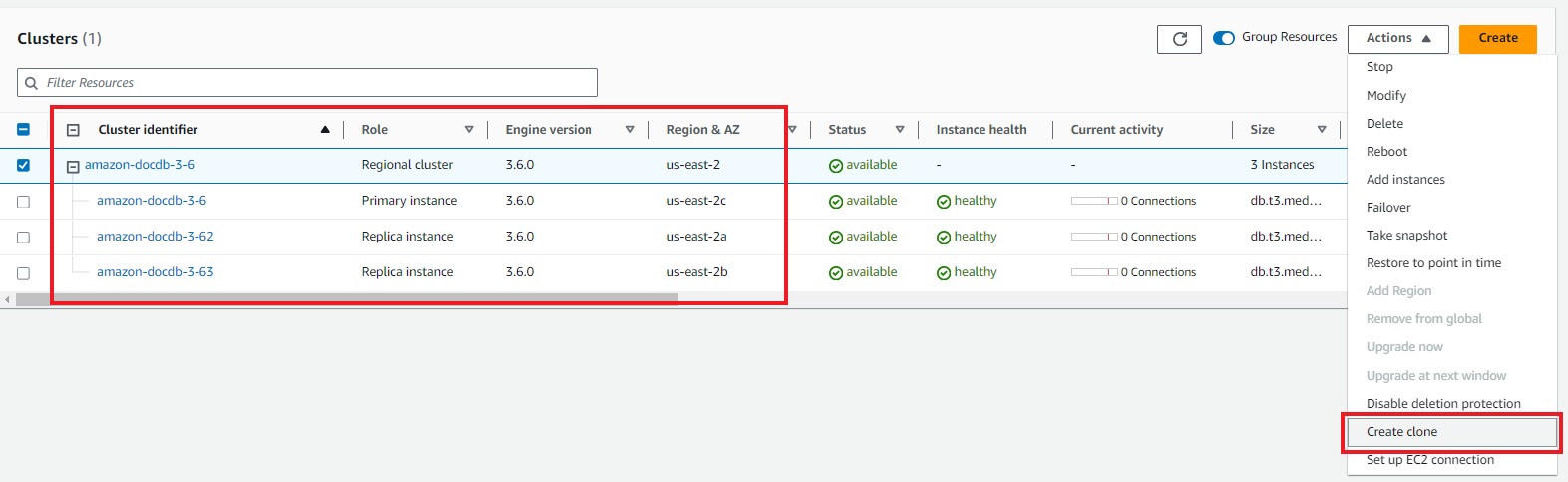Click the us-east-2a availability zone cell

(696, 237)
